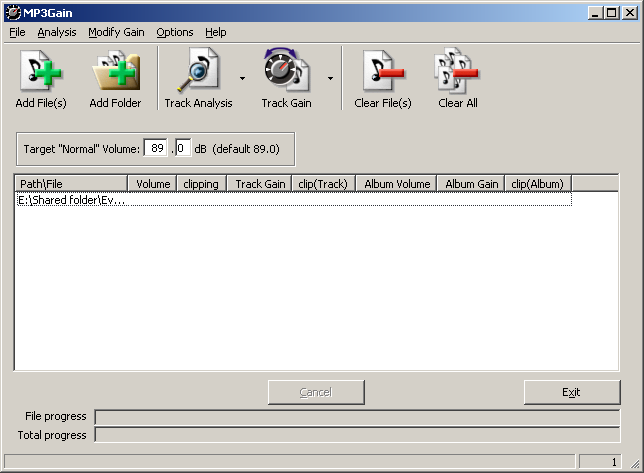Sort by clip(Track) column header

[323, 184]
